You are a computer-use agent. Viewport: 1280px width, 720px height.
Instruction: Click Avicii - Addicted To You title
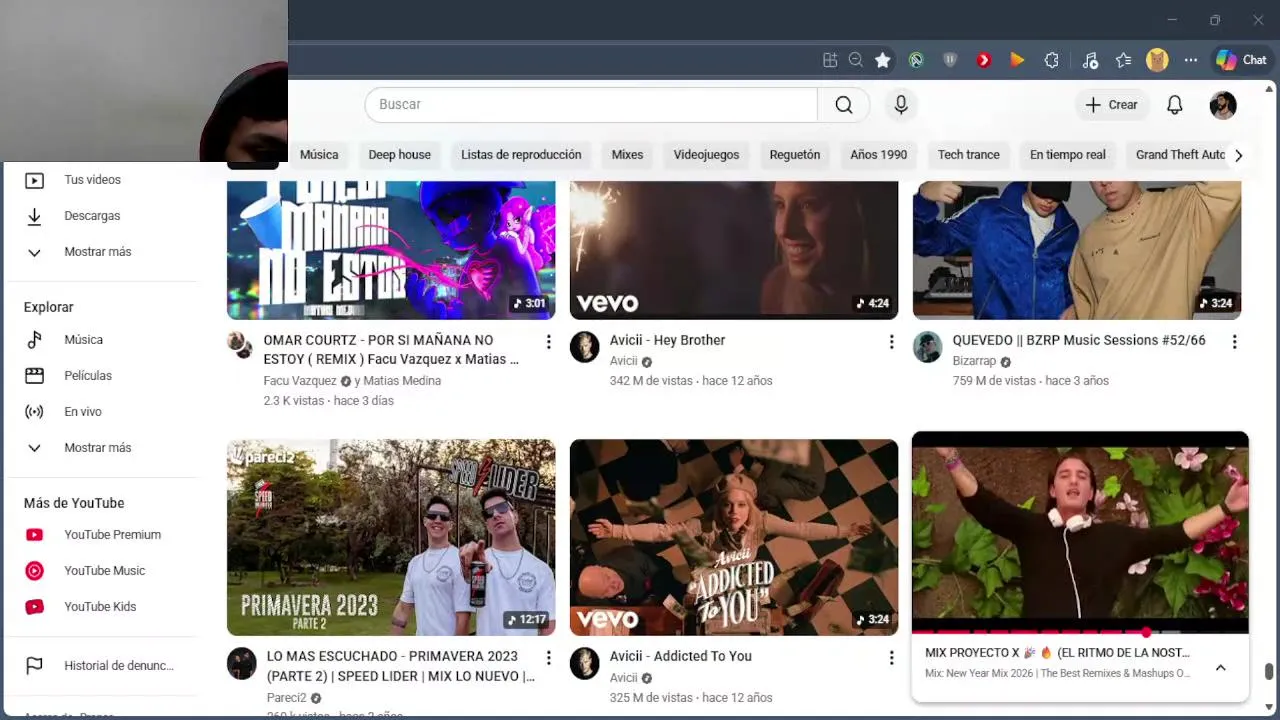coord(680,656)
